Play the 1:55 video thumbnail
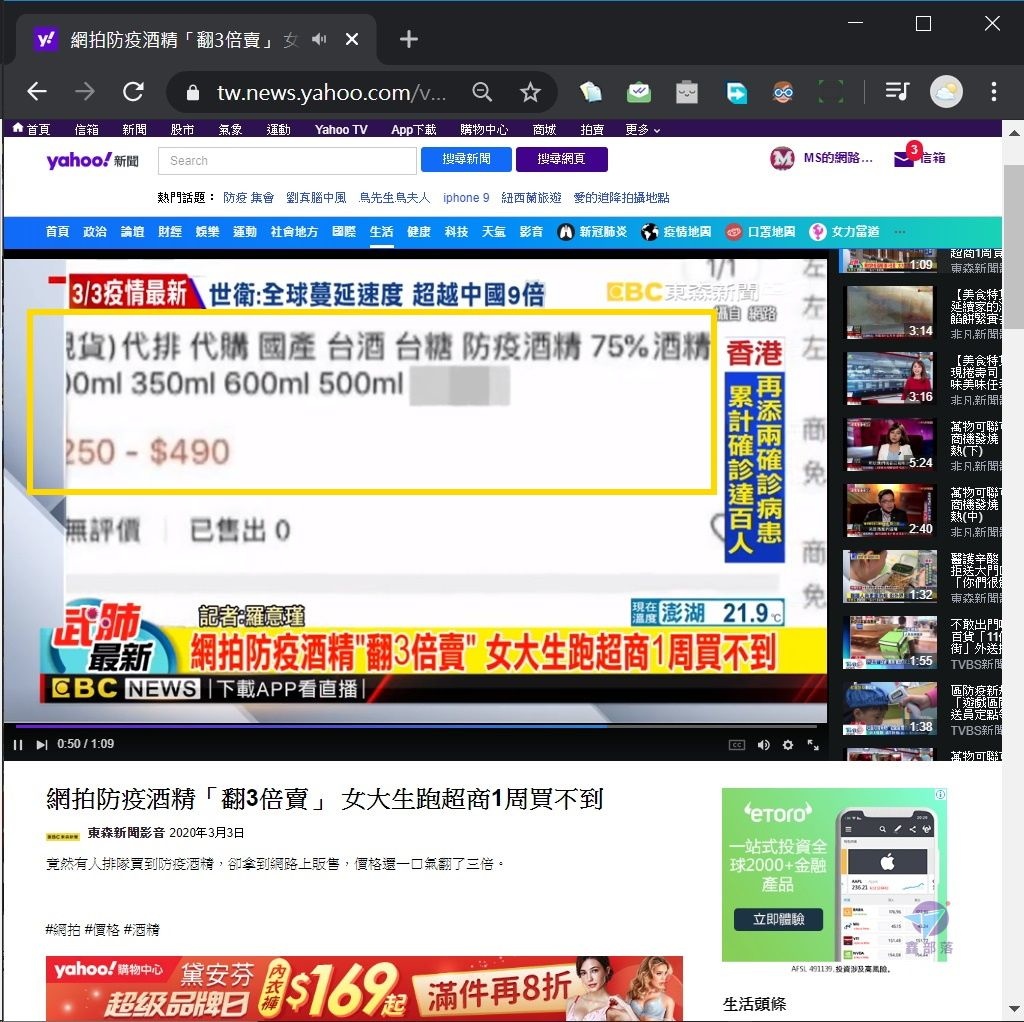Screen dimensions: 1024x1022 pyautogui.click(x=890, y=642)
